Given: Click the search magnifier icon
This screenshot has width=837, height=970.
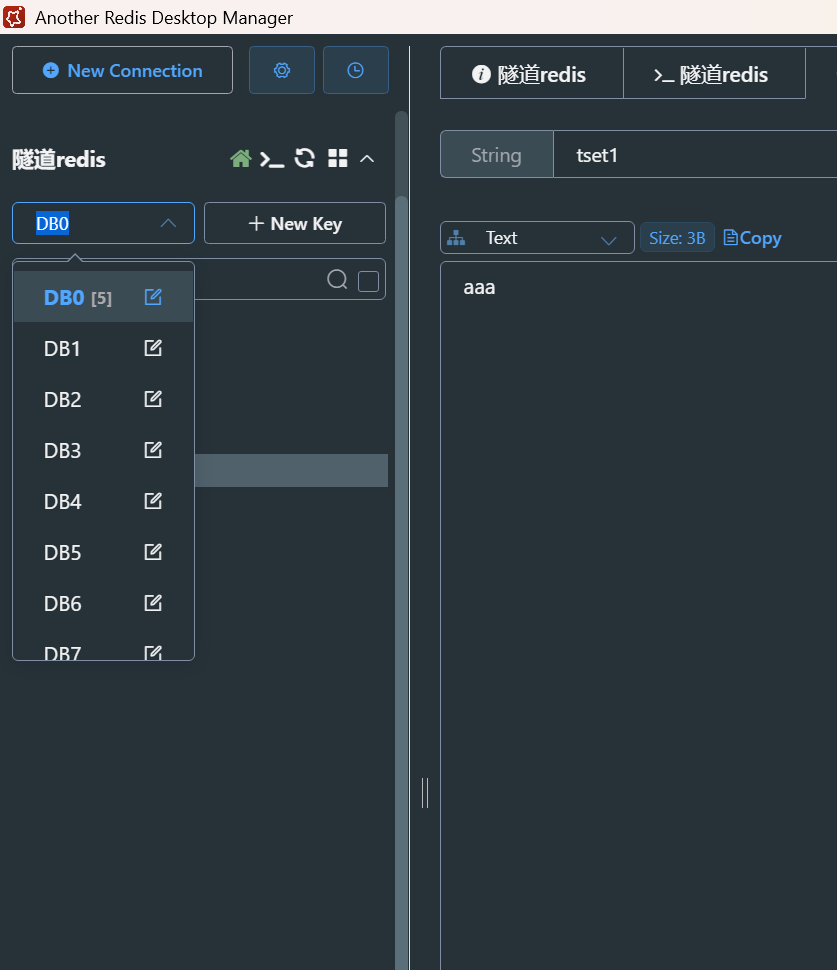Looking at the screenshot, I should coord(337,280).
